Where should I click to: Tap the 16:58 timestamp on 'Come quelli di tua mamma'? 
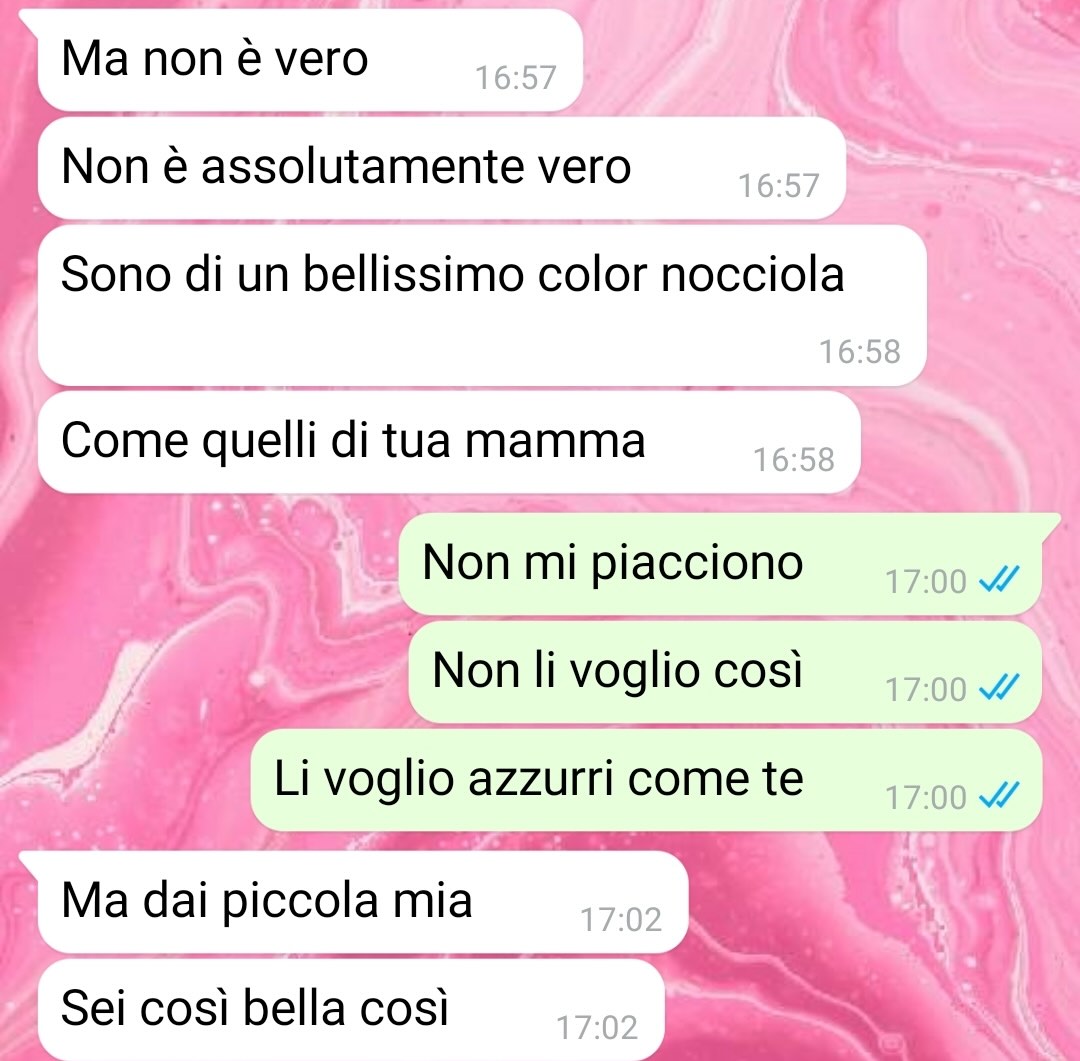794,460
